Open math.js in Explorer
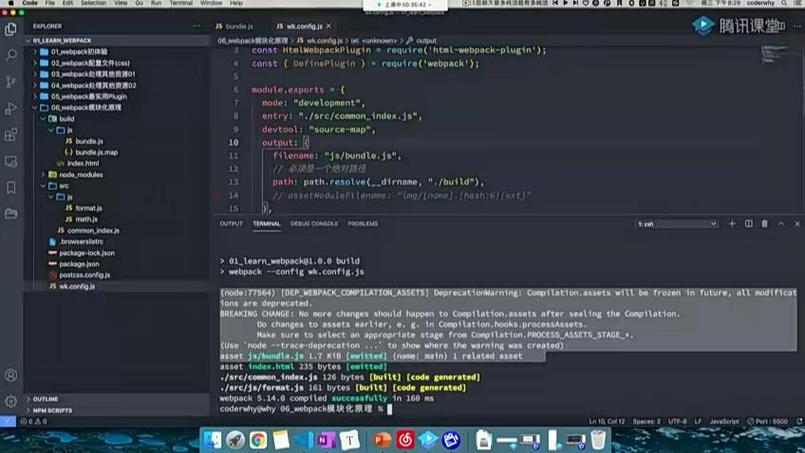805x453 pixels. [x=86, y=219]
